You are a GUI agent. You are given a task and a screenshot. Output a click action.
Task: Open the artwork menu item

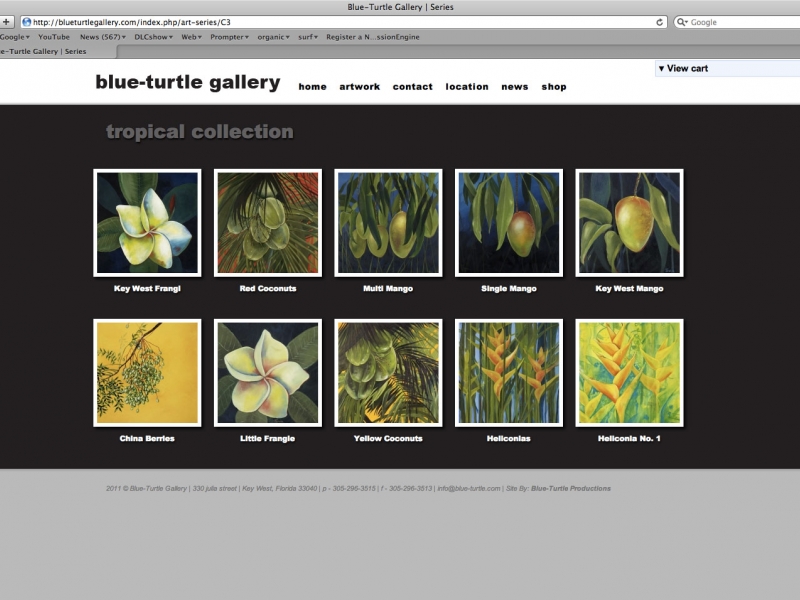coord(360,87)
